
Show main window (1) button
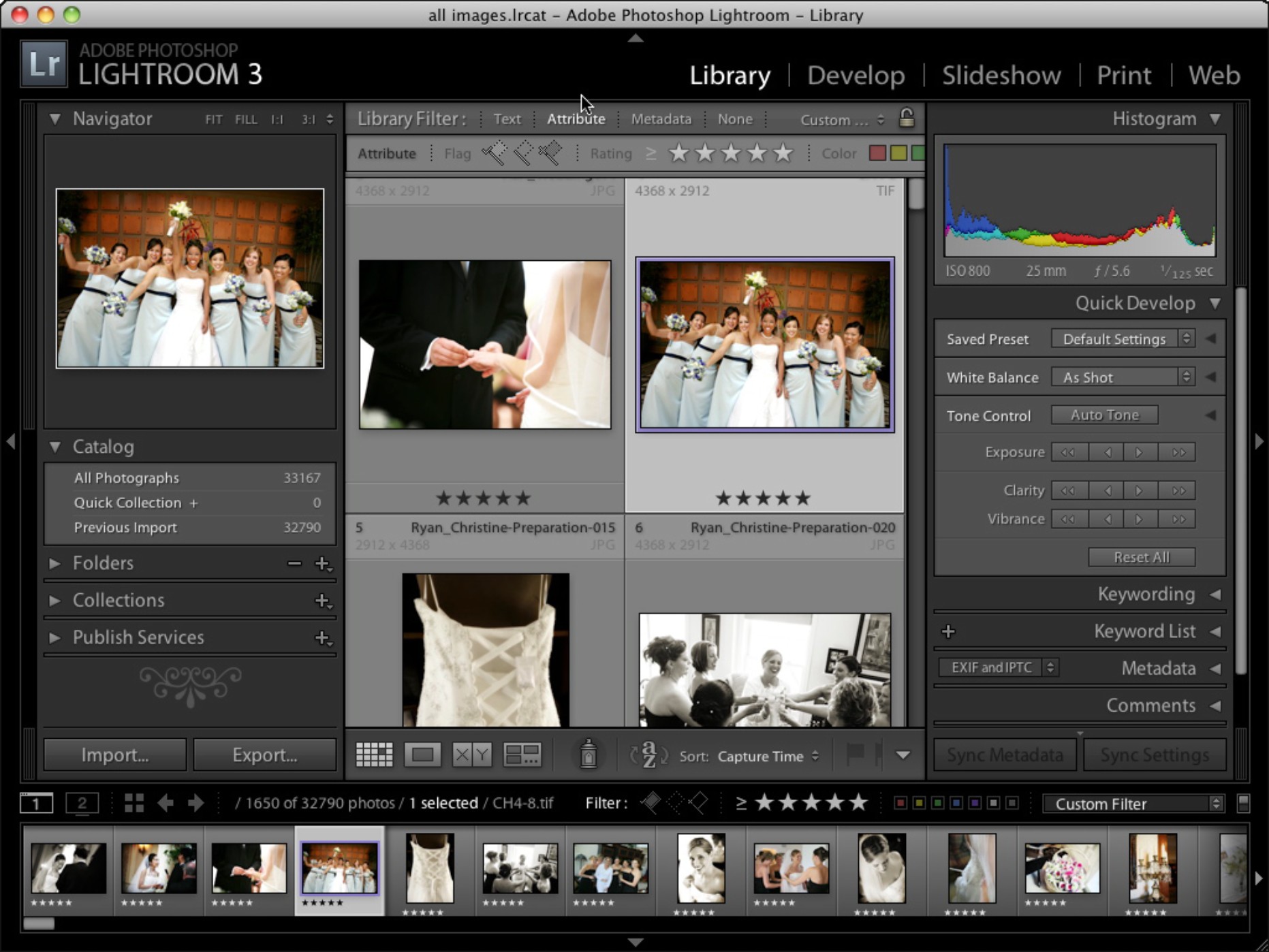tap(36, 803)
